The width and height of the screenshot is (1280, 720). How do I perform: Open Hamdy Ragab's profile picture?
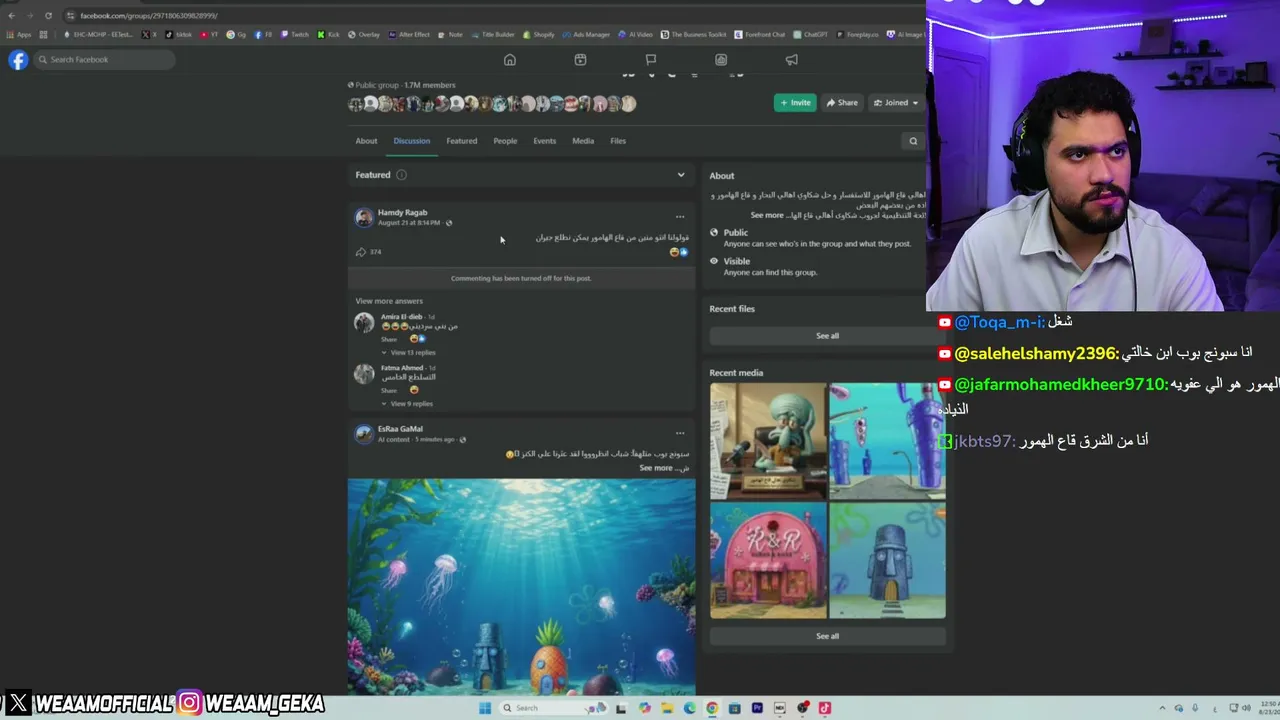tap(364, 218)
